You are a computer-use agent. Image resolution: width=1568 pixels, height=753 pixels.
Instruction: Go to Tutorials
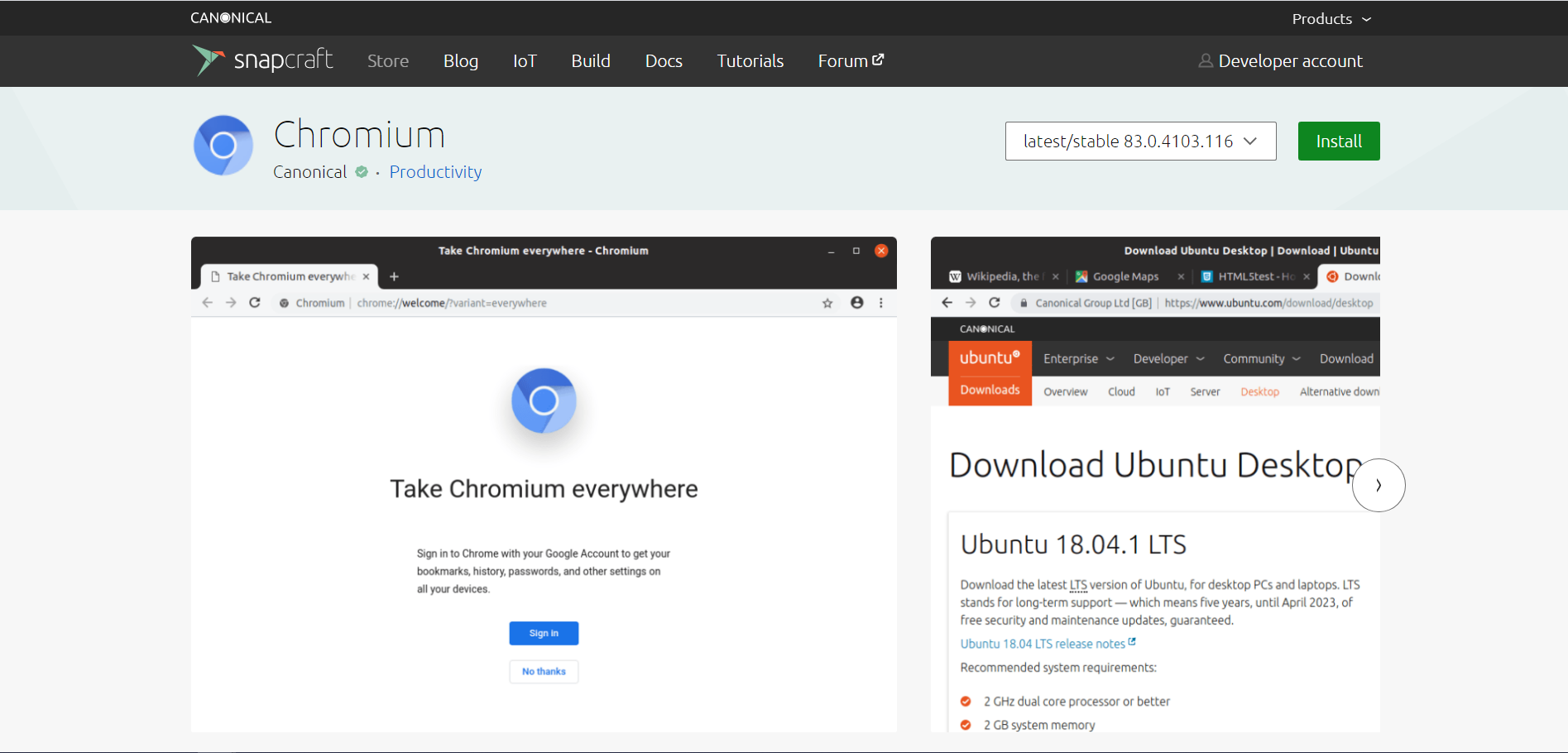[x=750, y=61]
